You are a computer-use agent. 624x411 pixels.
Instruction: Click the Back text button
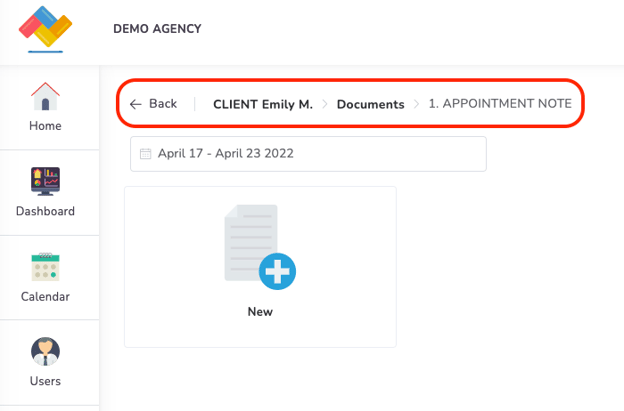162,104
